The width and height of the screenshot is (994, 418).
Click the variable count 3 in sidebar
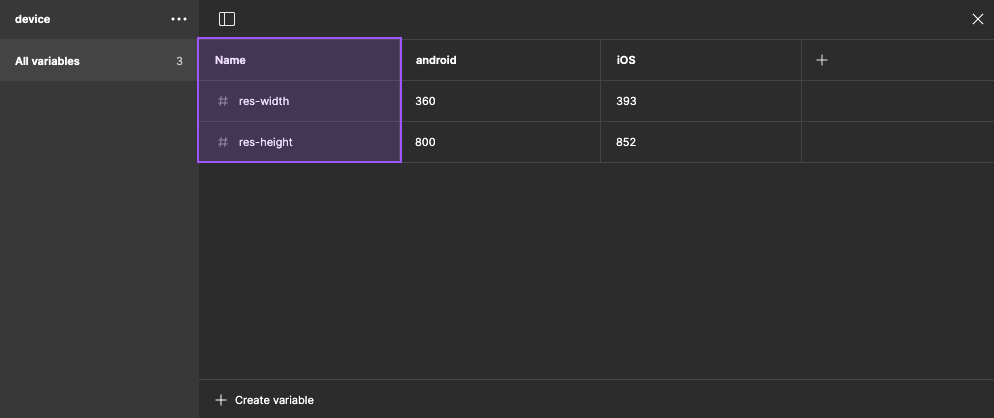(x=179, y=61)
